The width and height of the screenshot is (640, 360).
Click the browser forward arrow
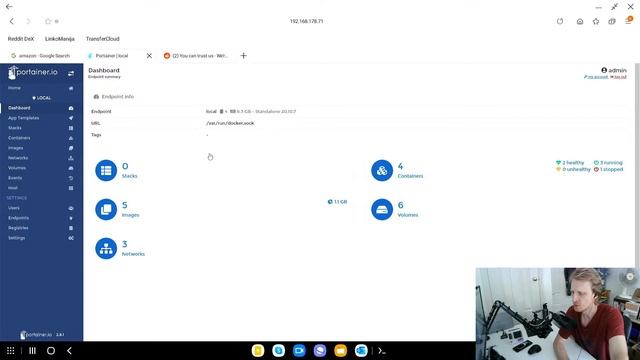pyautogui.click(x=28, y=21)
